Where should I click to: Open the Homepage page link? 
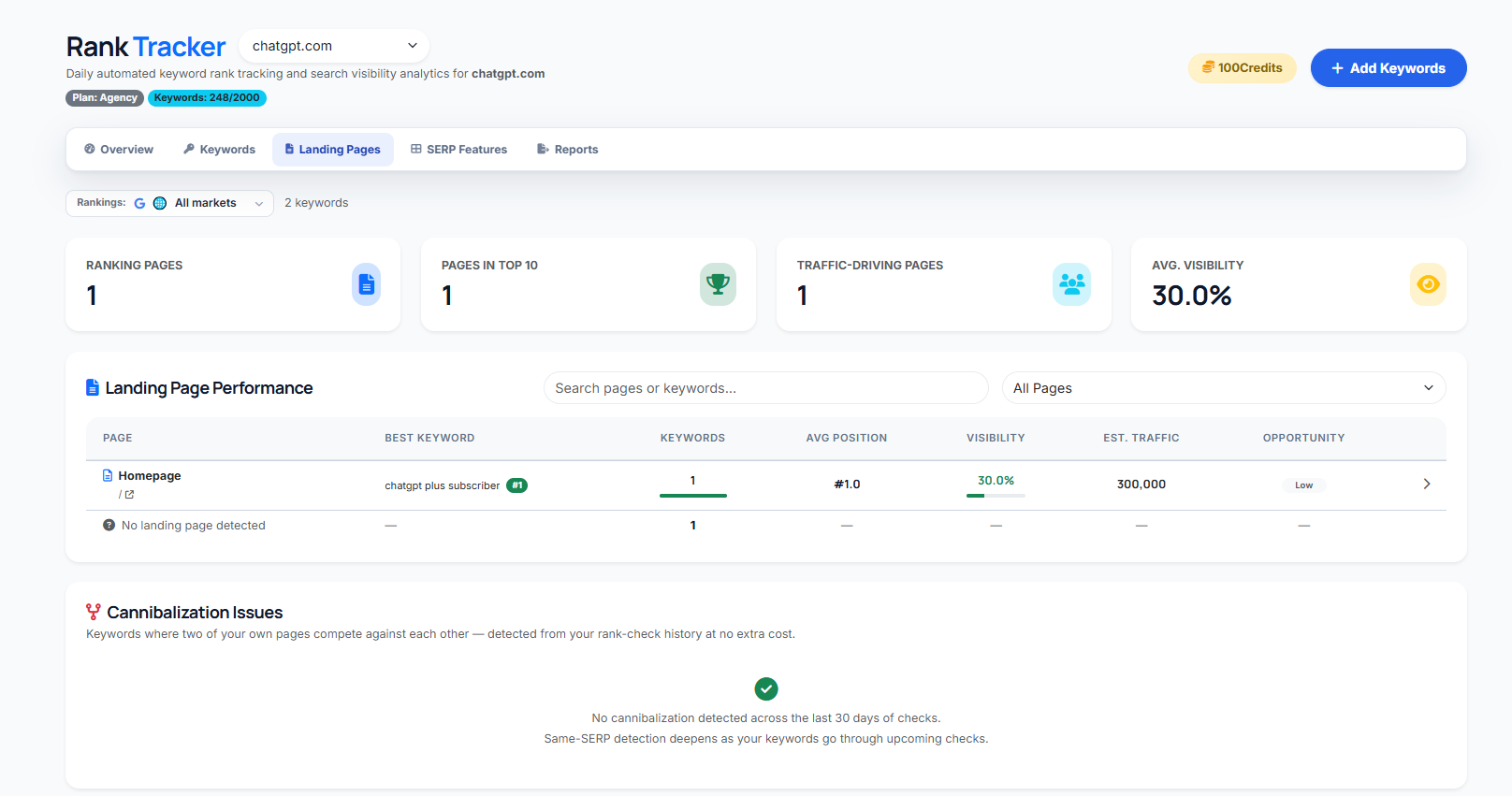(x=150, y=475)
